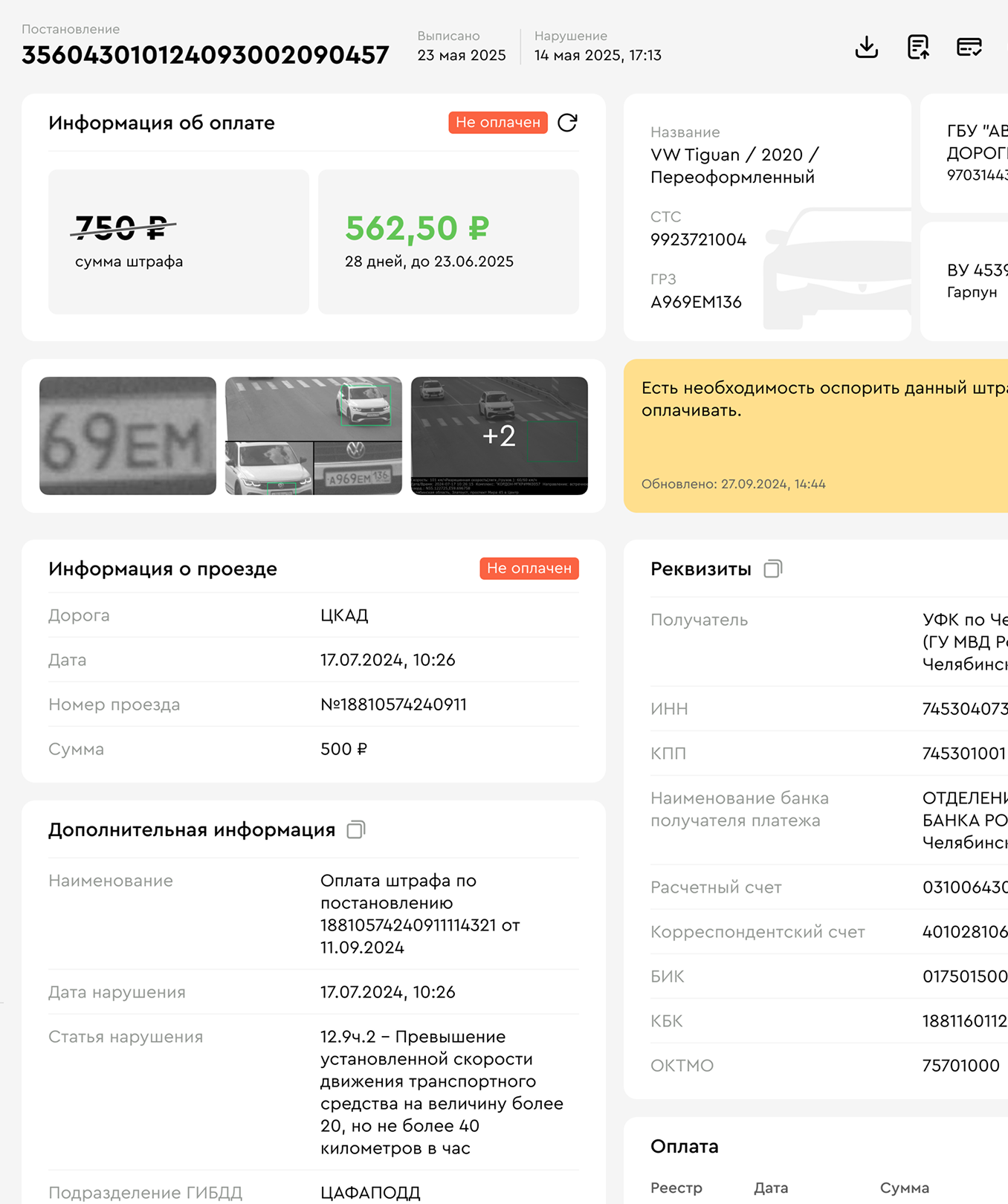Click the resolution number 35604301012409300209​0457
This screenshot has width=1008, height=1204.
205,55
